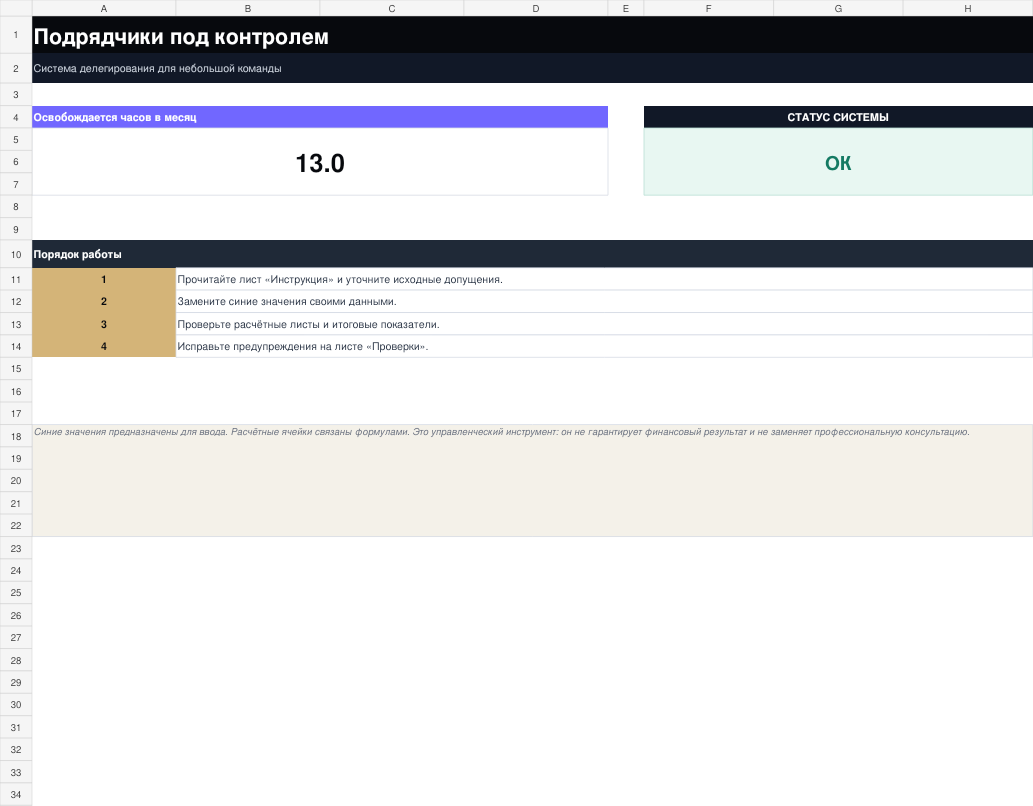The height and width of the screenshot is (806, 1033).
Task: Select column D header
Action: 536,8
